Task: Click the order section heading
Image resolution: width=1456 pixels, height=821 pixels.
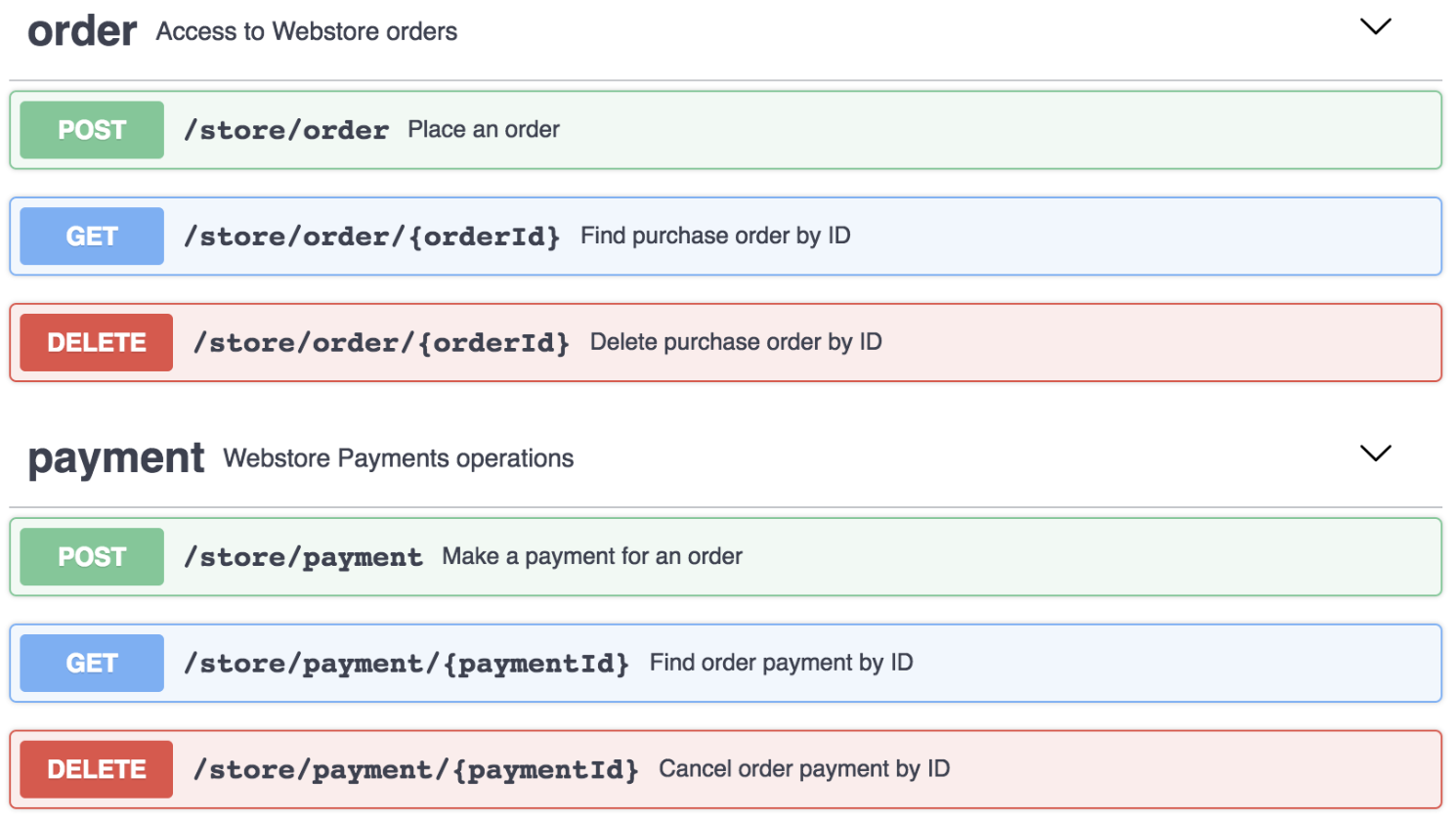Action: tap(82, 31)
